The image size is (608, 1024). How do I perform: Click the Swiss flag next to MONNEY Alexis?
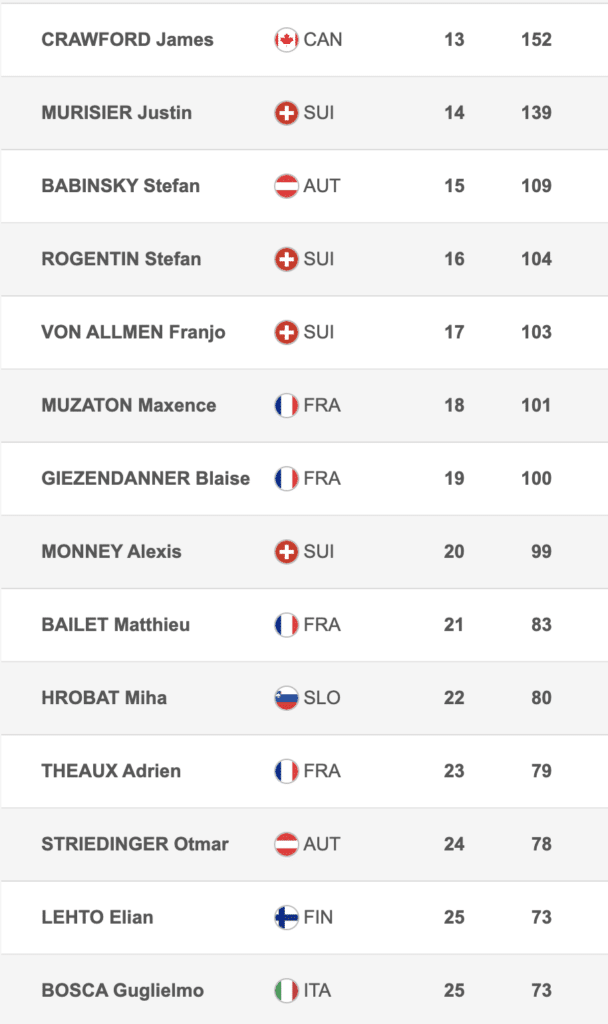click(286, 551)
